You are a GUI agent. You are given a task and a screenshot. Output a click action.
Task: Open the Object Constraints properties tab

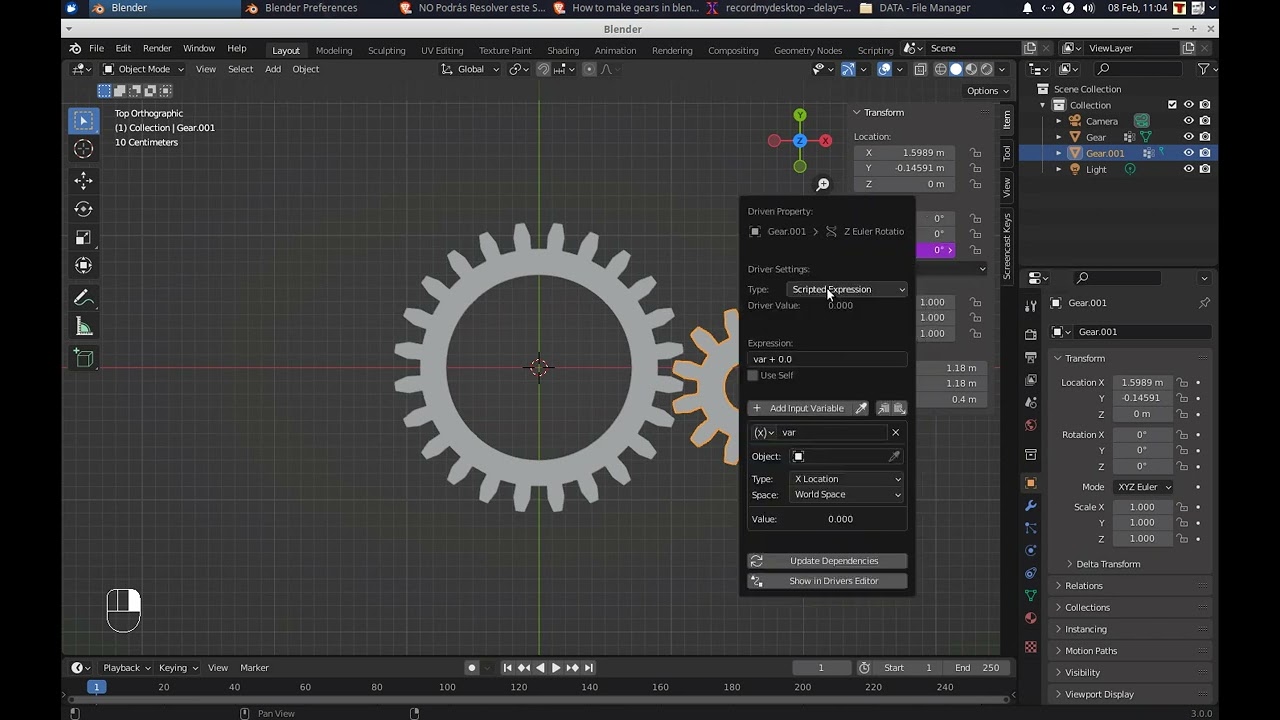click(x=1031, y=573)
